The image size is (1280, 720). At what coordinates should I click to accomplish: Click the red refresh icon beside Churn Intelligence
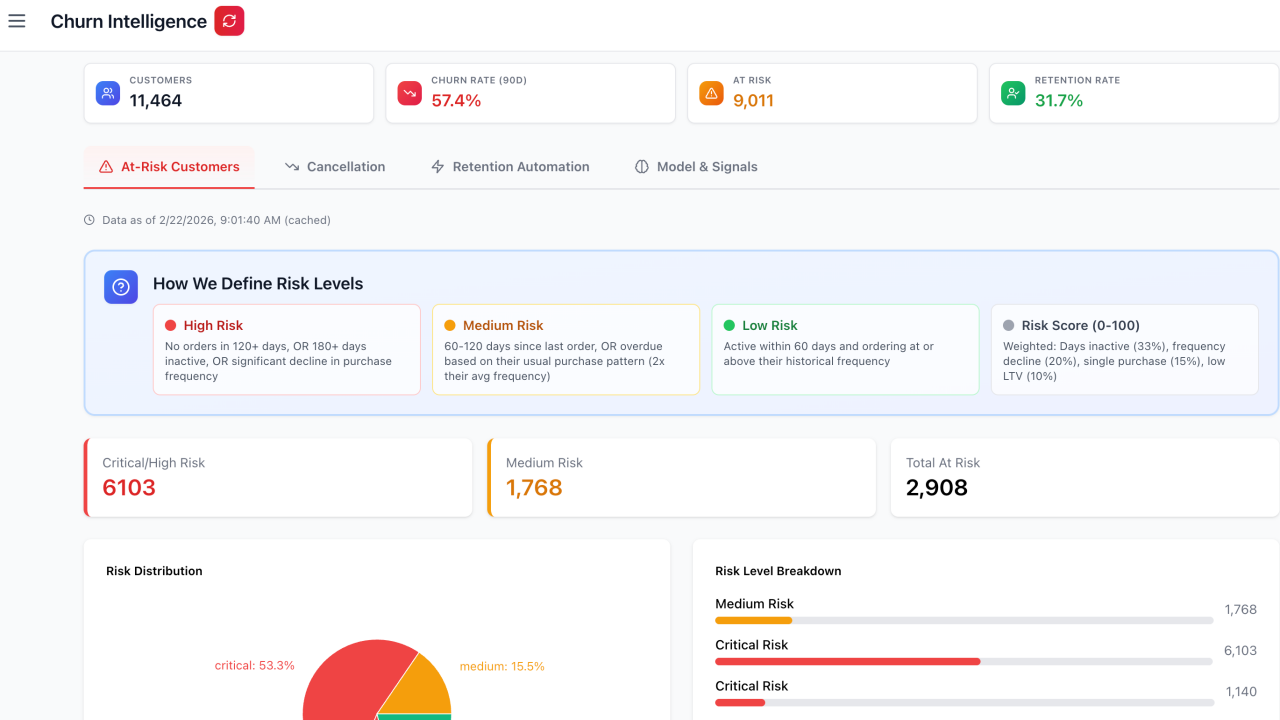click(230, 20)
